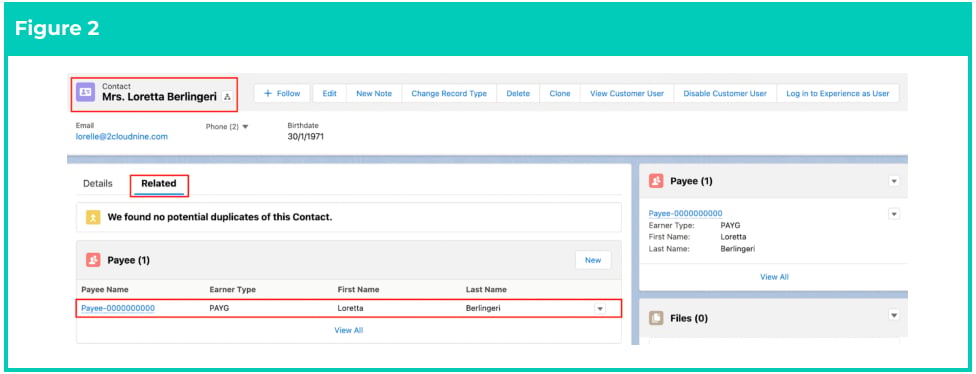
Task: Click the Contact record icon
Action: pyautogui.click(x=85, y=92)
